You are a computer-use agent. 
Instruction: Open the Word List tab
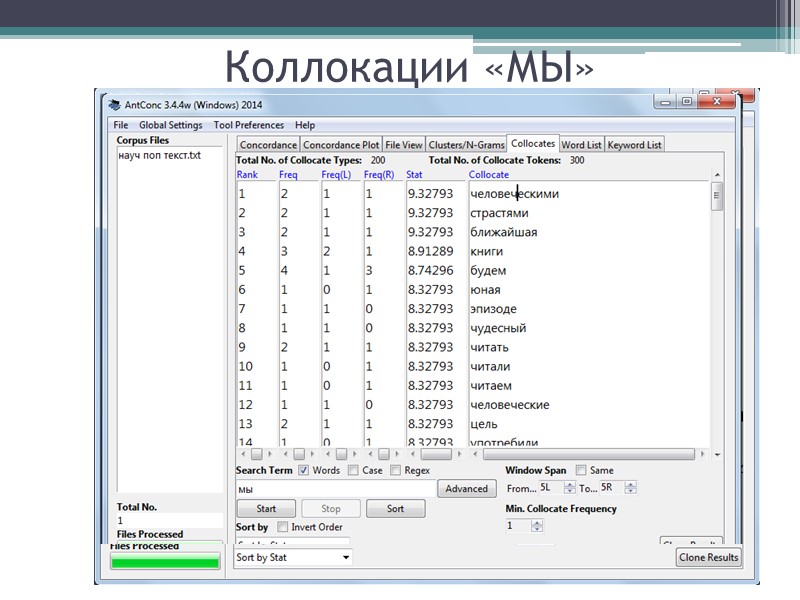tap(581, 144)
